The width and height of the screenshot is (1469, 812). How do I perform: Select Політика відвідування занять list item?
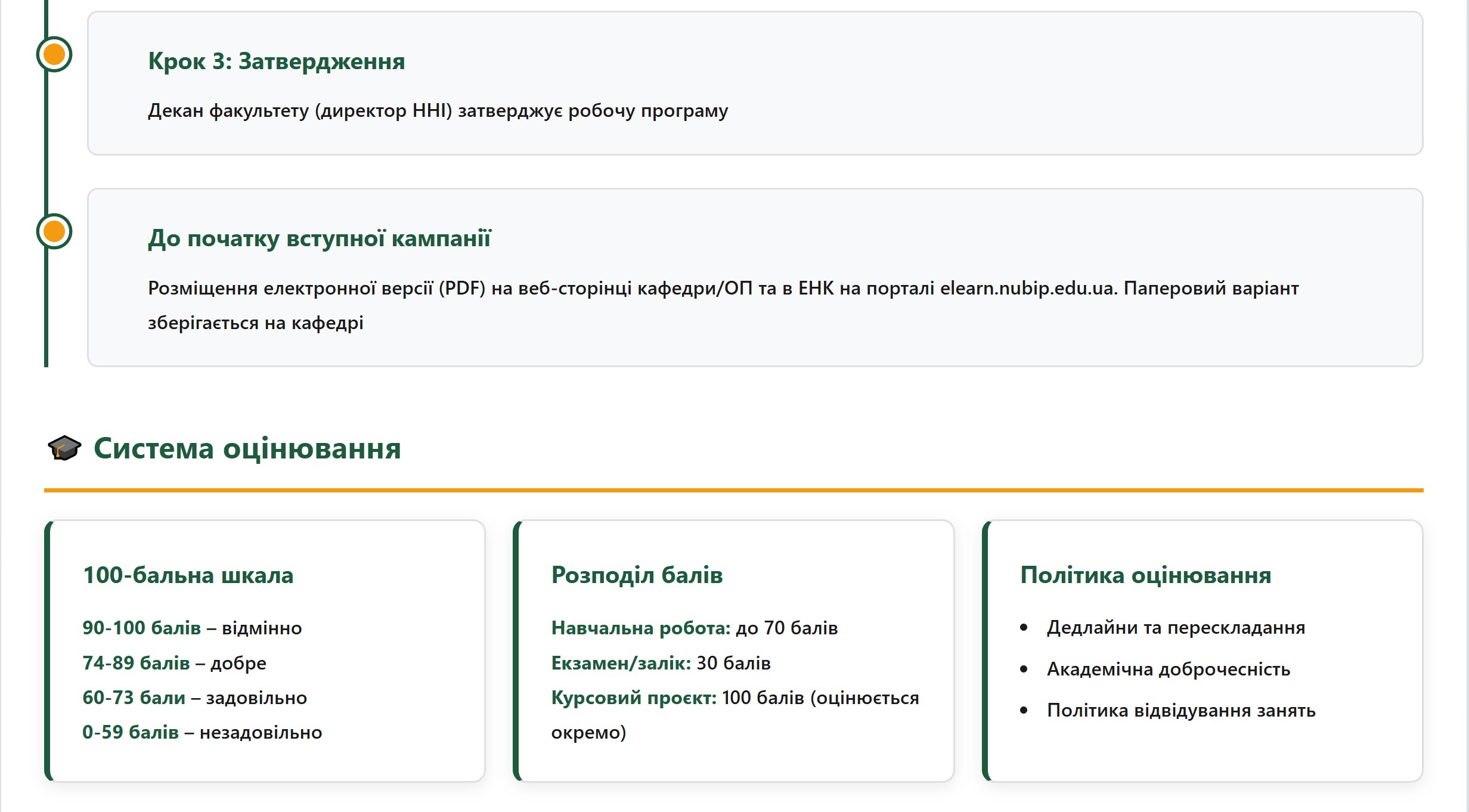pyautogui.click(x=1180, y=710)
